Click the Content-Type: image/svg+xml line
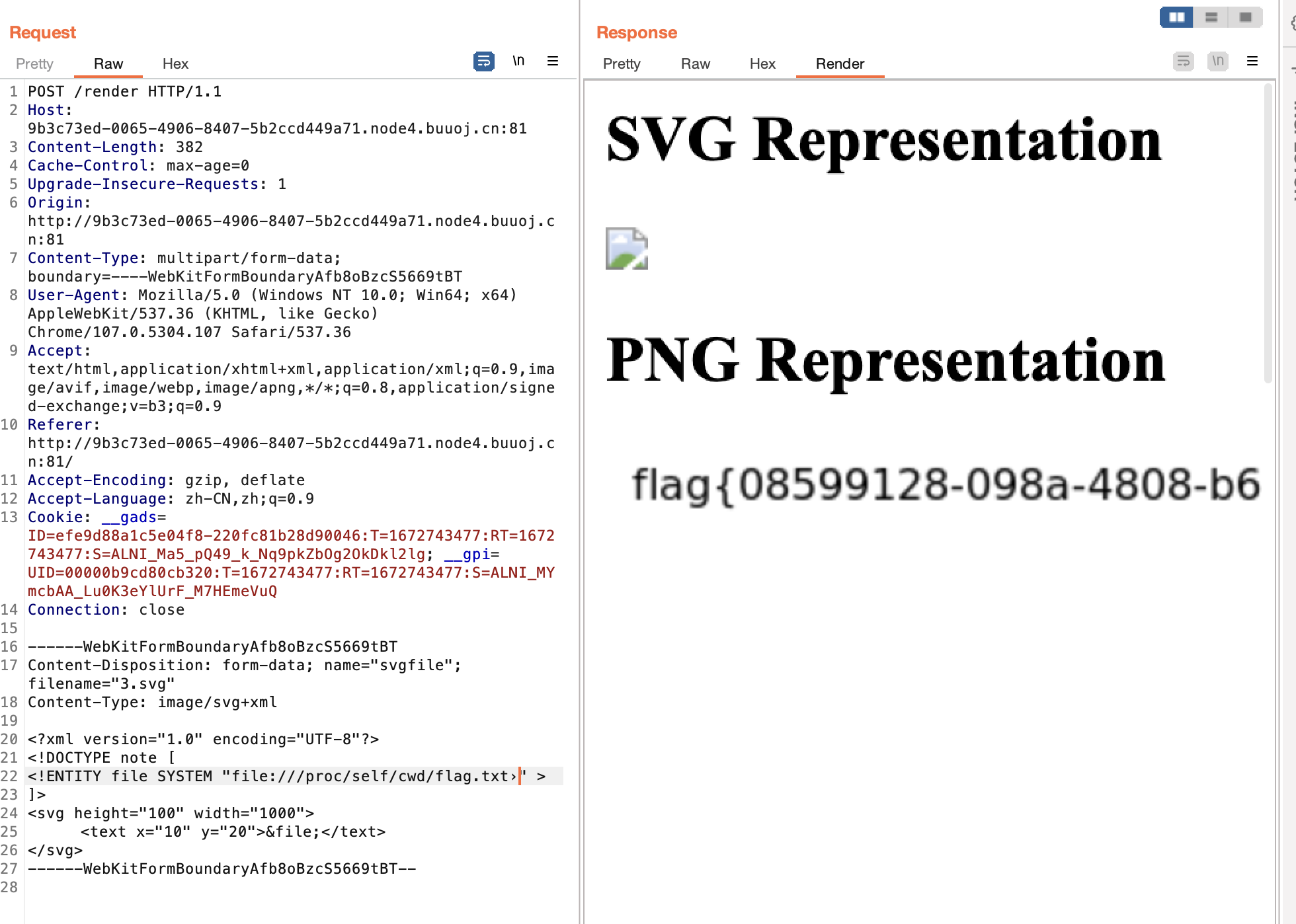Screen dimensions: 1296x924 [152, 702]
